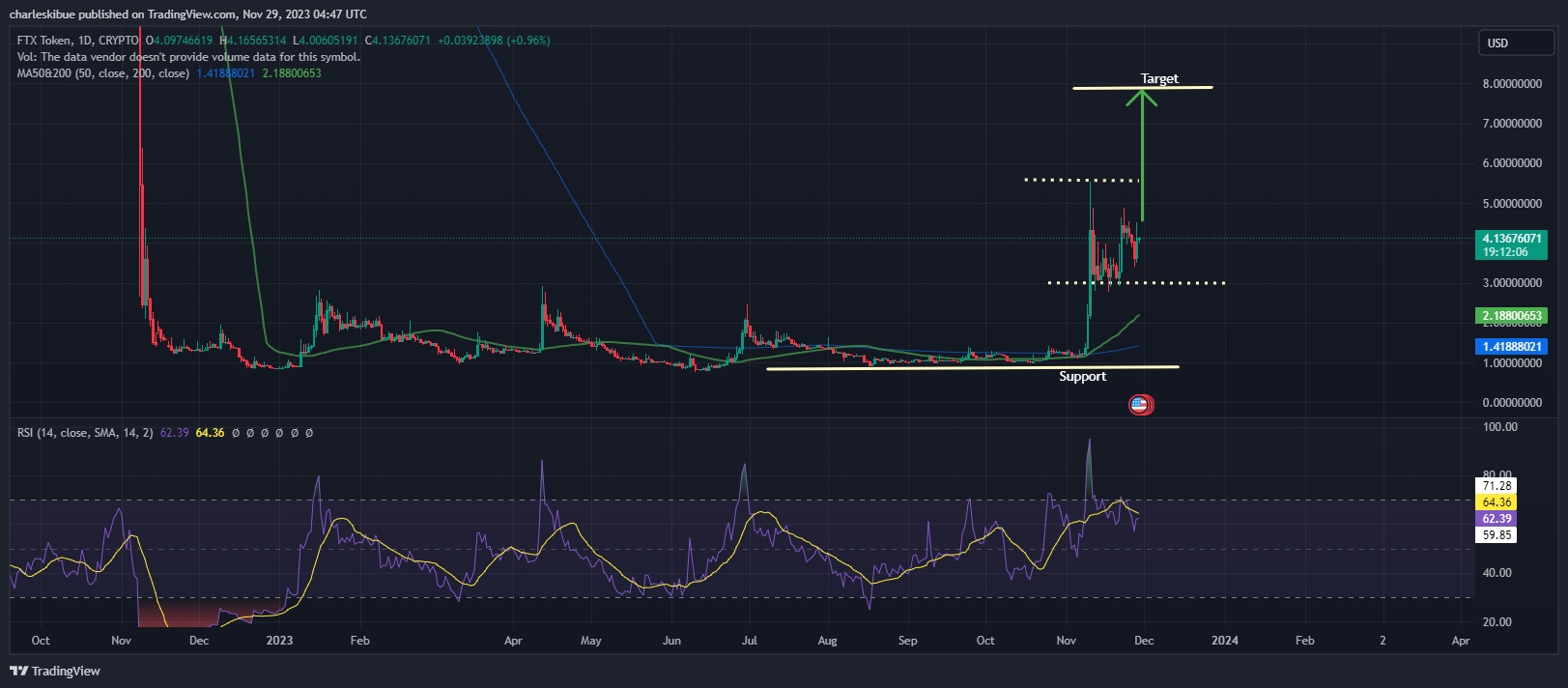Click the 8.00000000 price axis level
The height and width of the screenshot is (688, 1568).
coord(1512,84)
